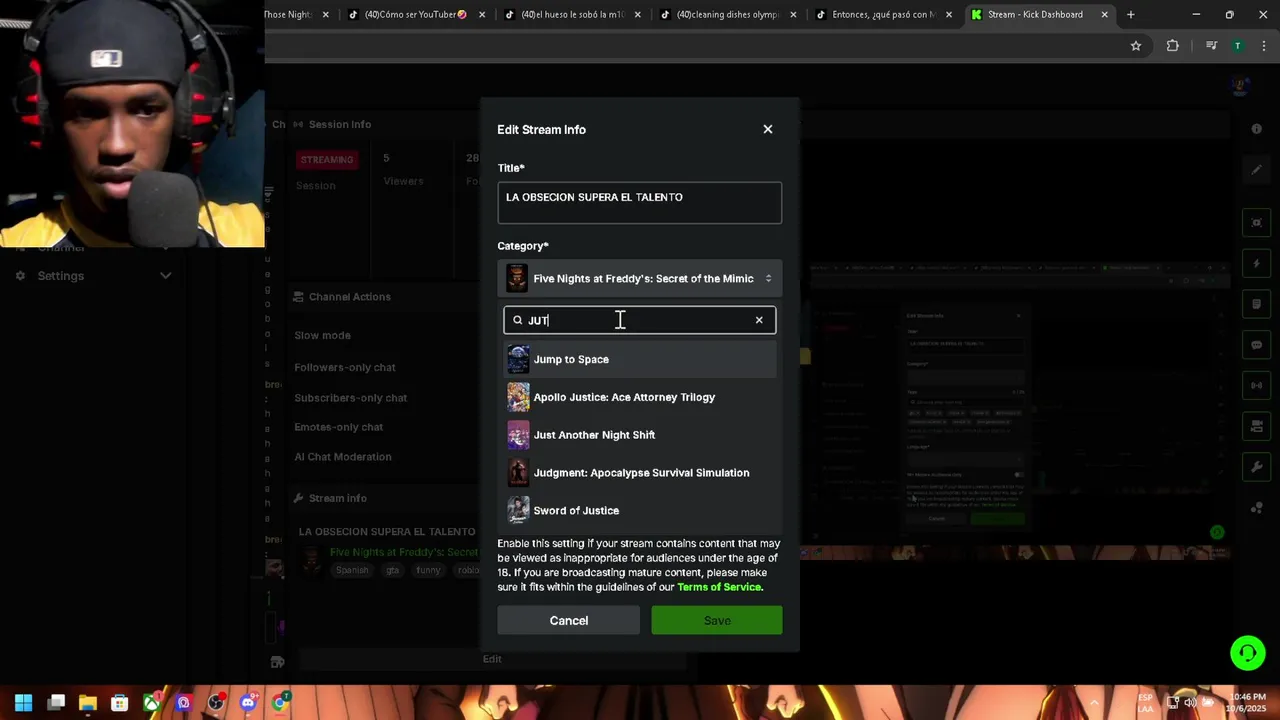
Task: Click the Edit link below Stream info
Action: click(x=492, y=659)
